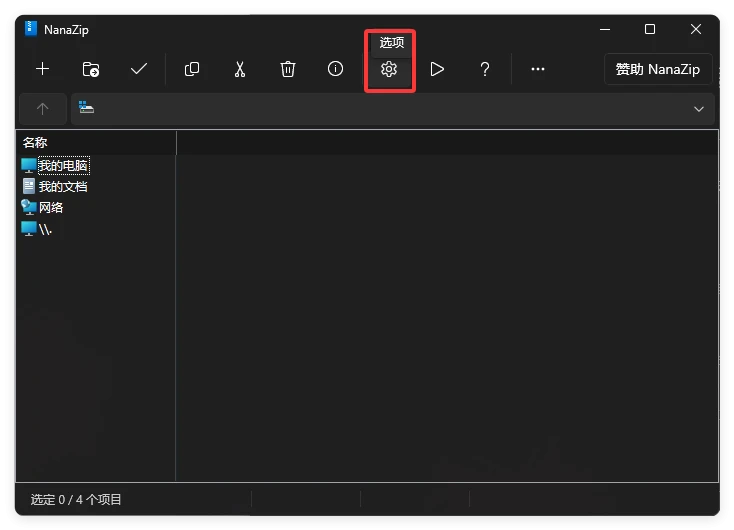
Task: Go up one level with arrow button
Action: (x=42, y=109)
